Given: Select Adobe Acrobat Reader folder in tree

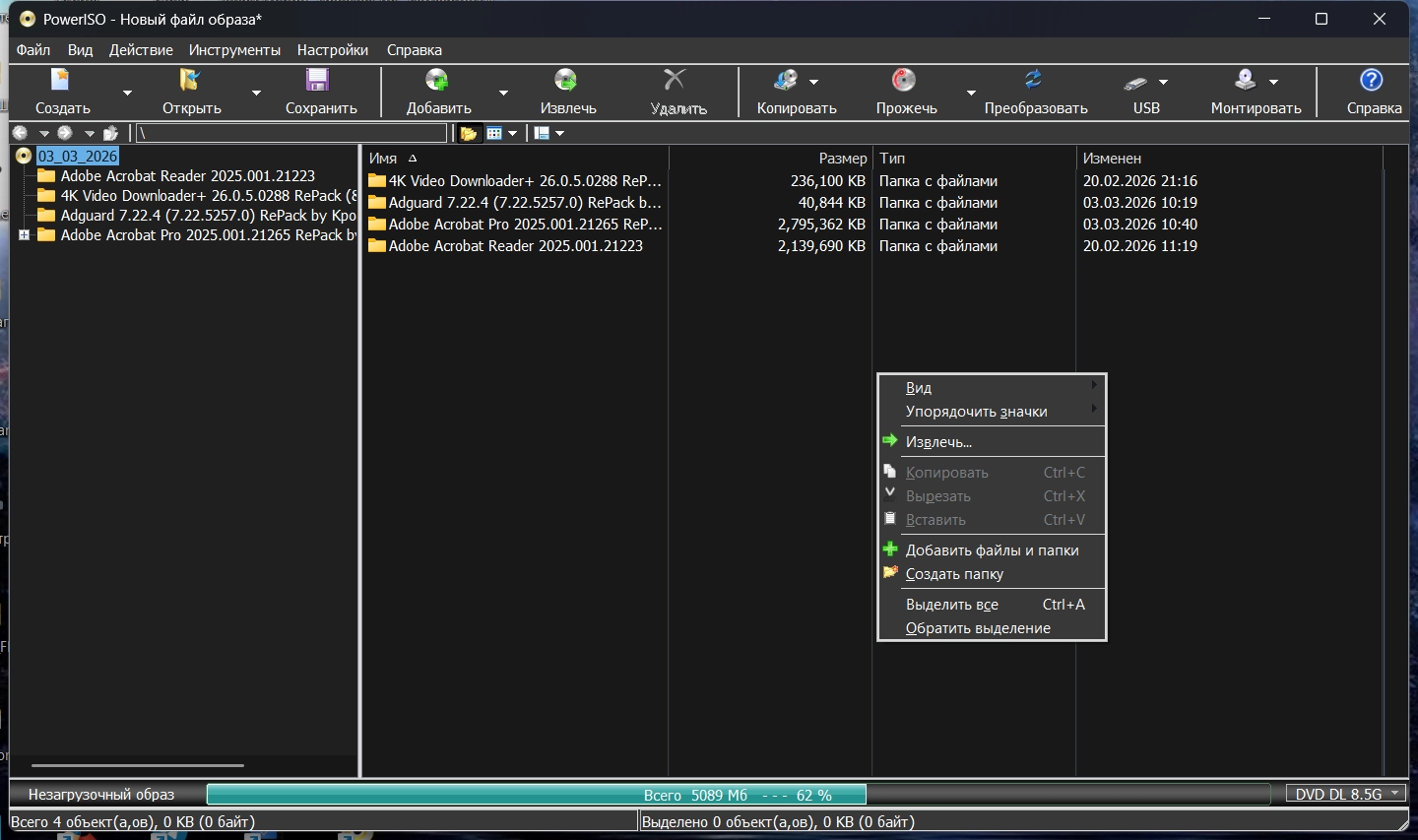Looking at the screenshot, I should [187, 176].
